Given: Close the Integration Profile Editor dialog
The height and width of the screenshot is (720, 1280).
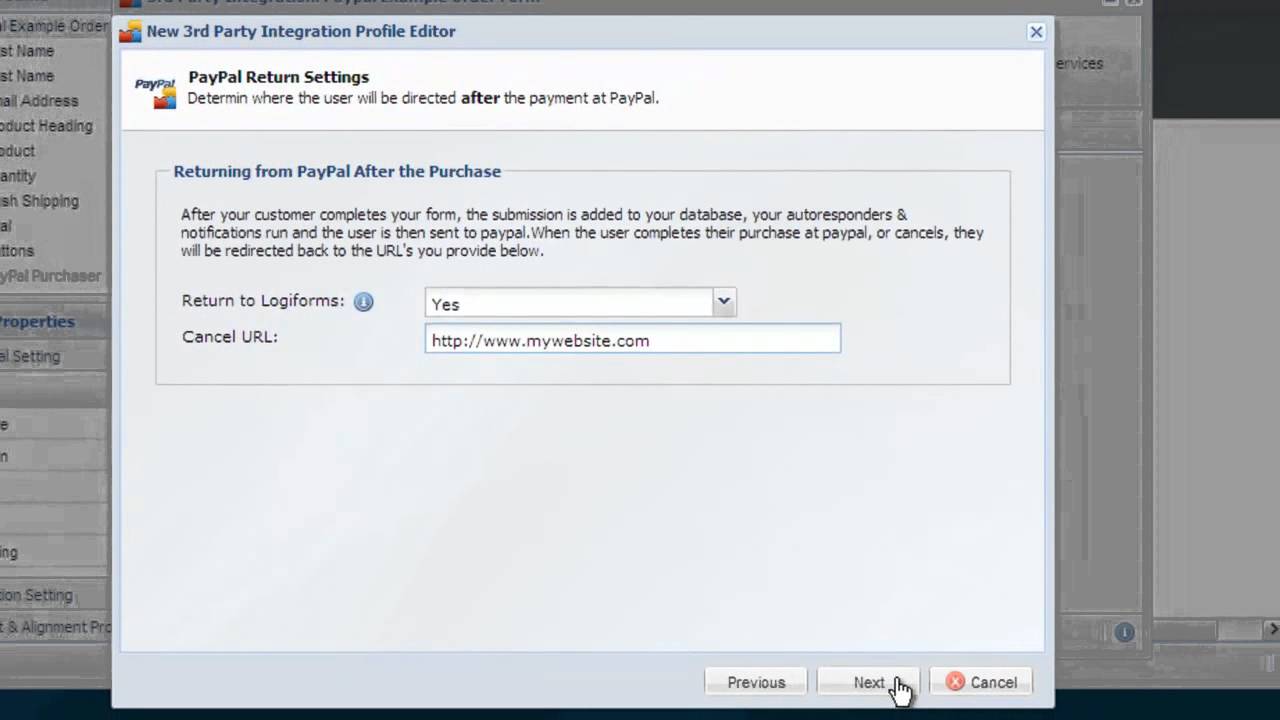Looking at the screenshot, I should point(1036,32).
